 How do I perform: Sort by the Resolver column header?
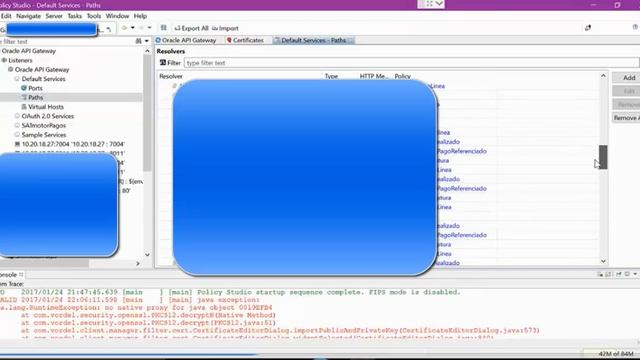coord(171,76)
